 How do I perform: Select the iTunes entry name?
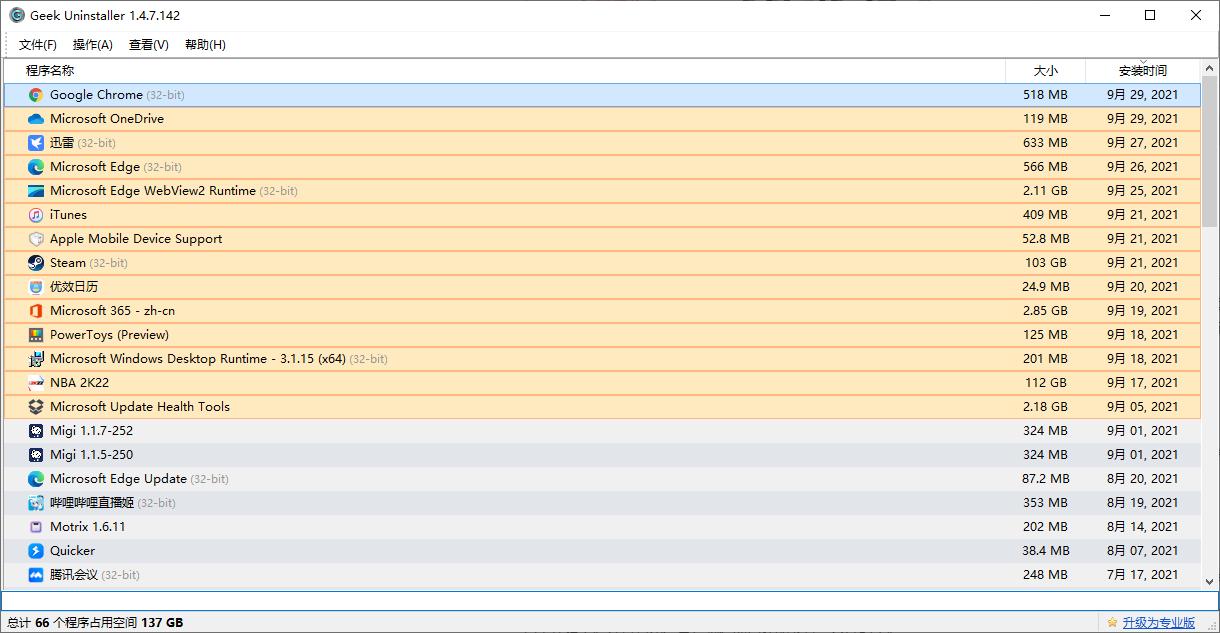tap(68, 215)
